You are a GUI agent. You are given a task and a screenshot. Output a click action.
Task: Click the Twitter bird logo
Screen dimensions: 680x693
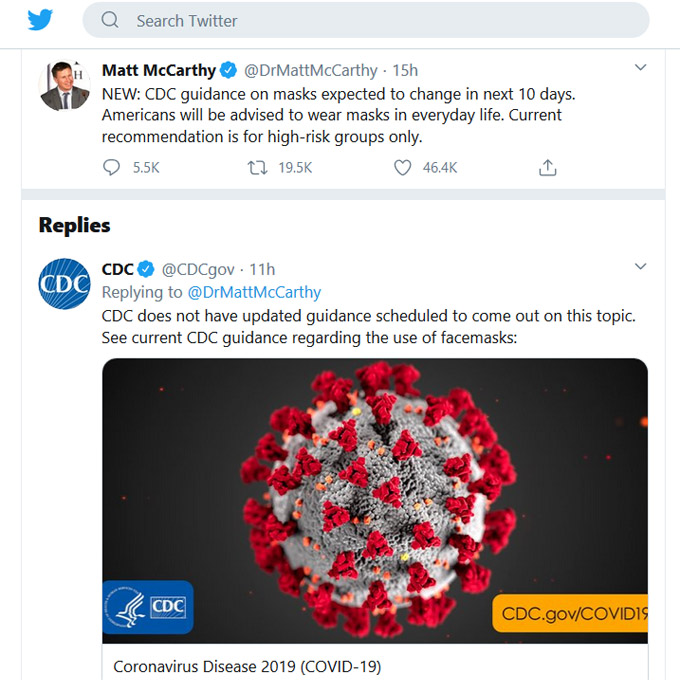(40, 20)
